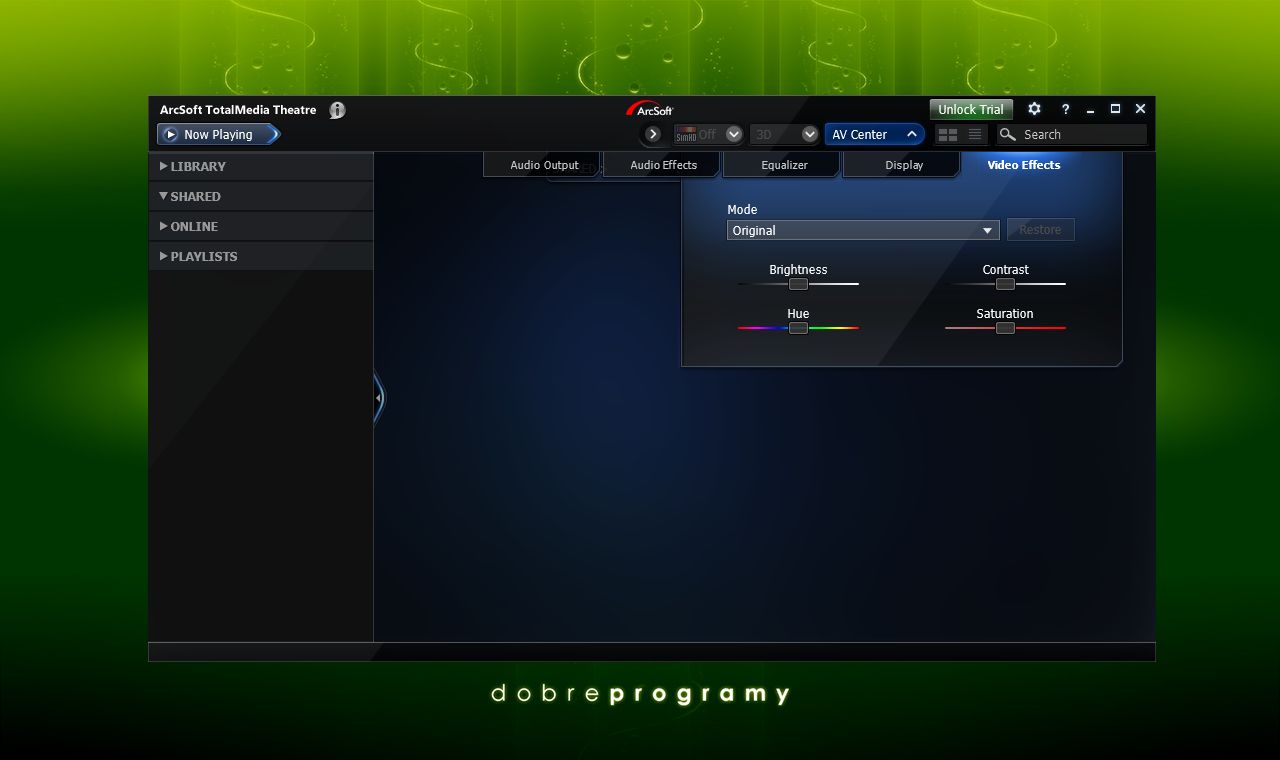This screenshot has height=760, width=1280.
Task: Switch to the Audio Effects tab
Action: (663, 165)
